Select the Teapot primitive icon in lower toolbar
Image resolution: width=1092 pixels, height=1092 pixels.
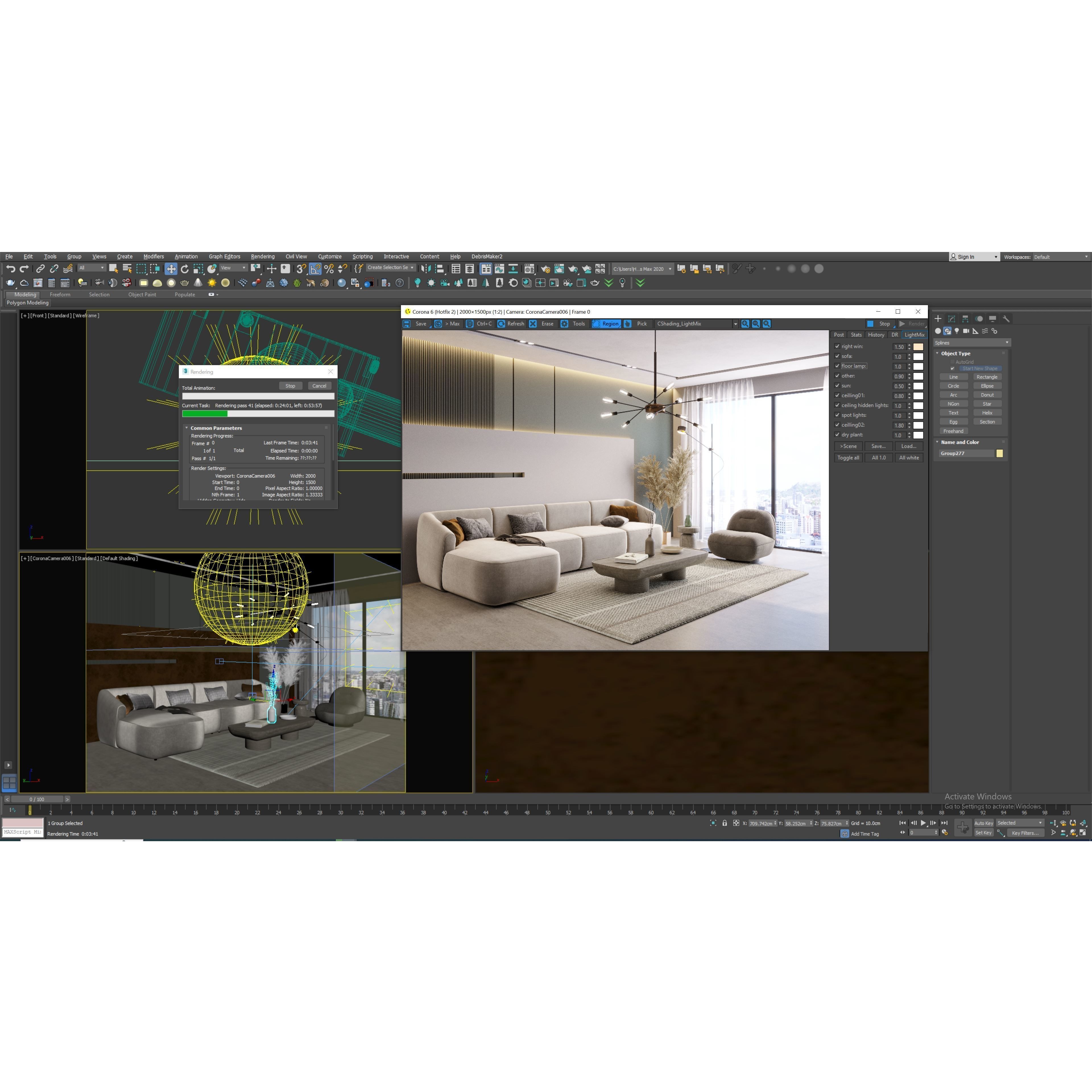[x=184, y=283]
